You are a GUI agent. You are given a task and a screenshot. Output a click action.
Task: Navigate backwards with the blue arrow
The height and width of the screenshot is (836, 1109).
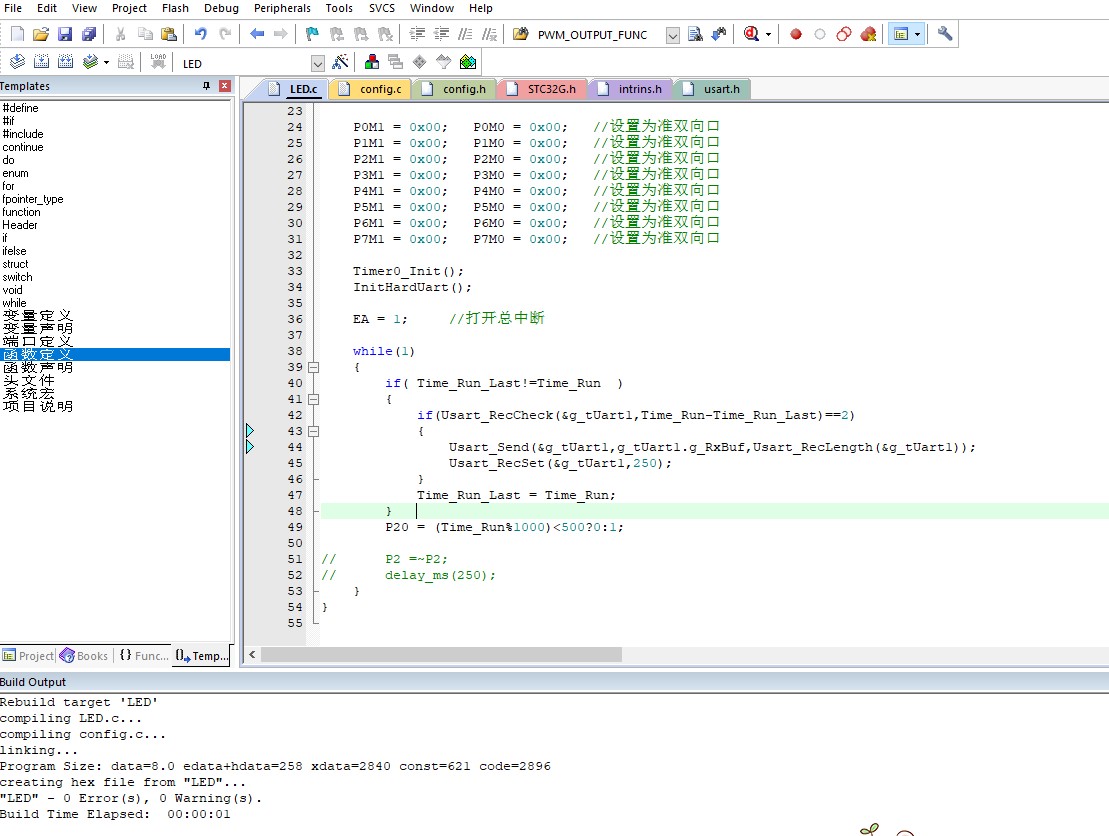tap(257, 34)
